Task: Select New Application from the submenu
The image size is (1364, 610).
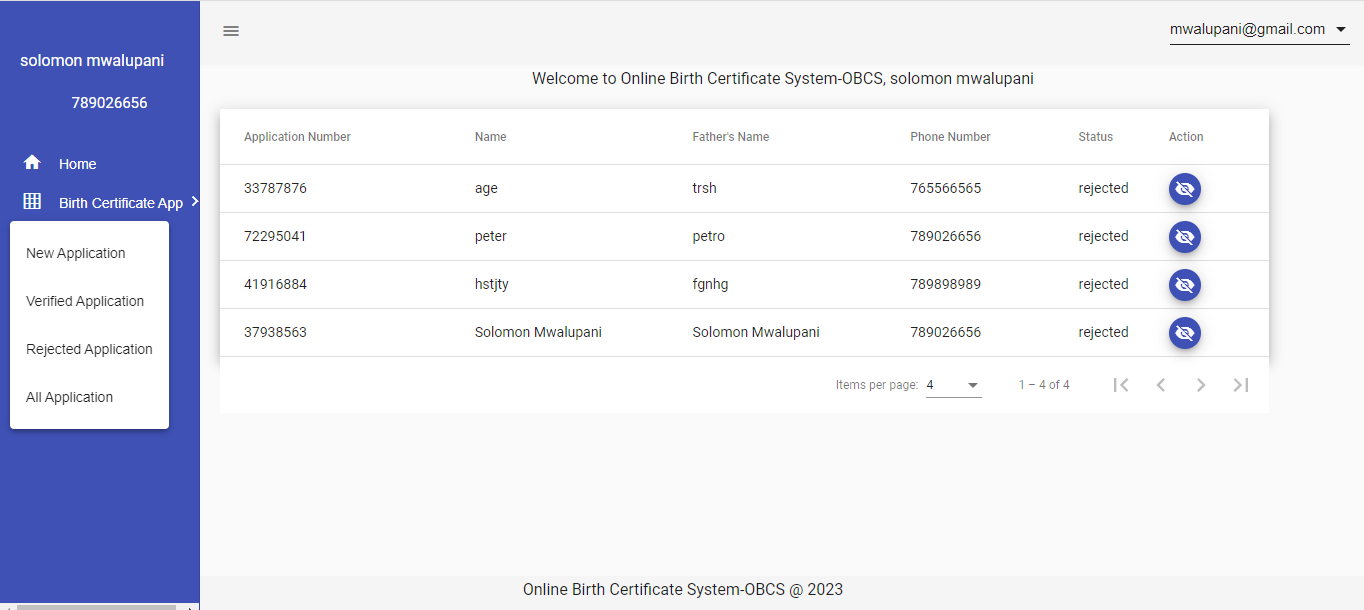Action: 76,253
